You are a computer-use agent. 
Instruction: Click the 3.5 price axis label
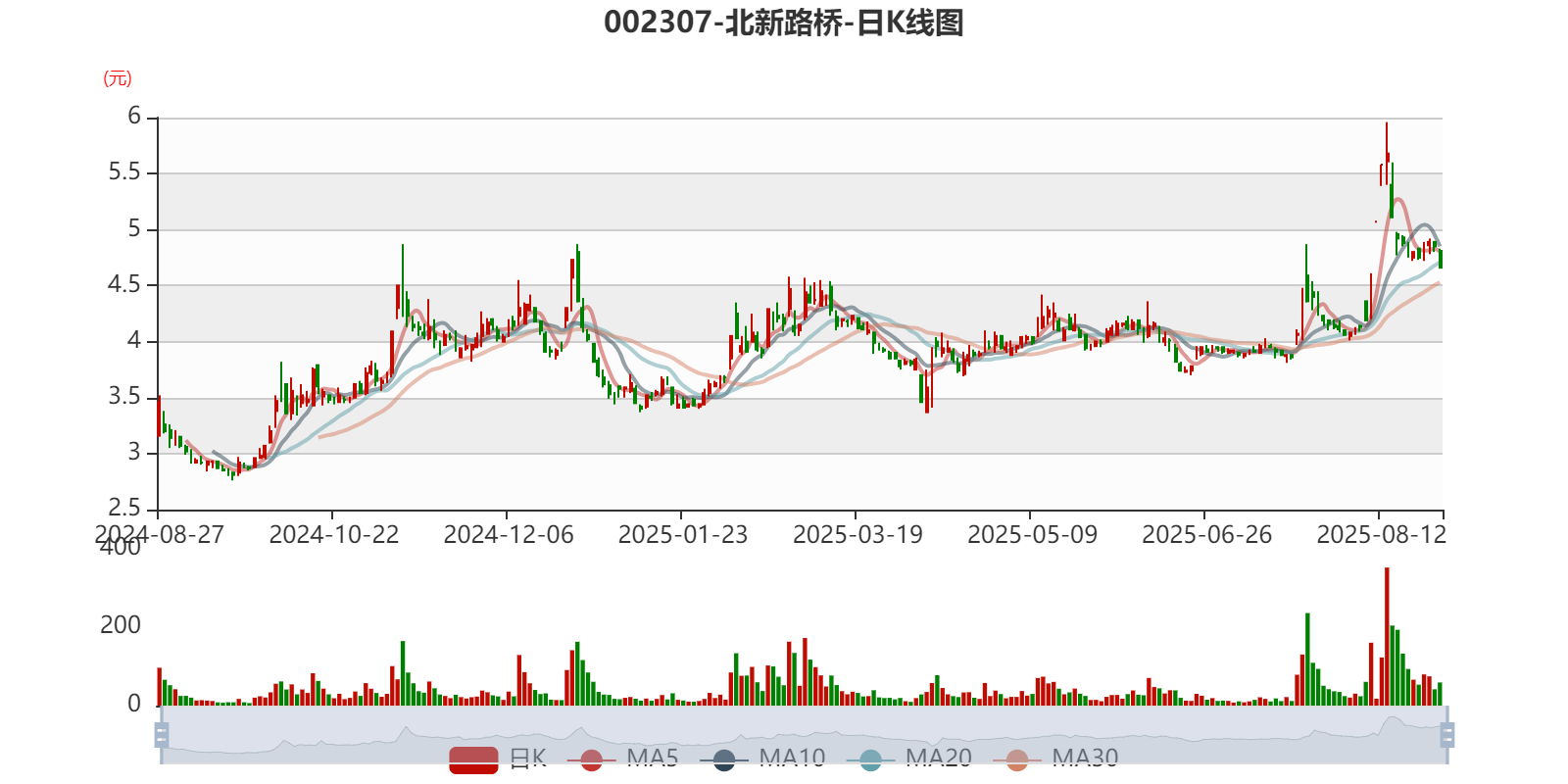coord(124,397)
